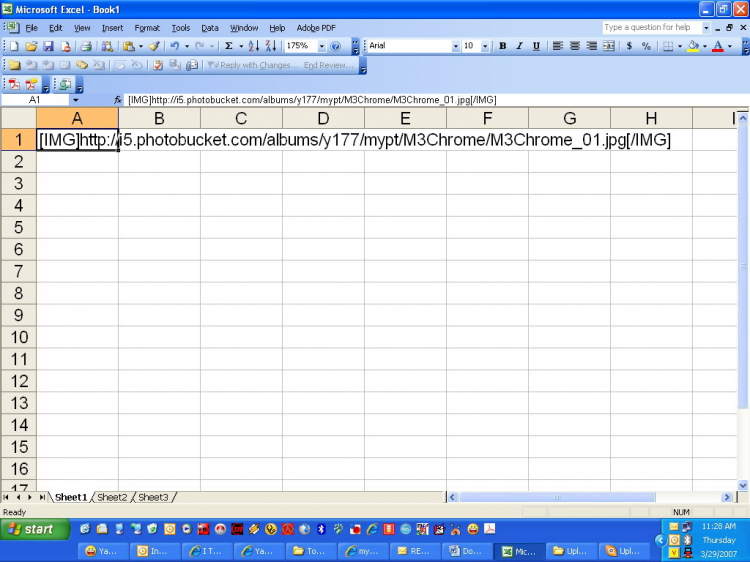
Task: Click in the formula bar text
Action: click(312, 100)
